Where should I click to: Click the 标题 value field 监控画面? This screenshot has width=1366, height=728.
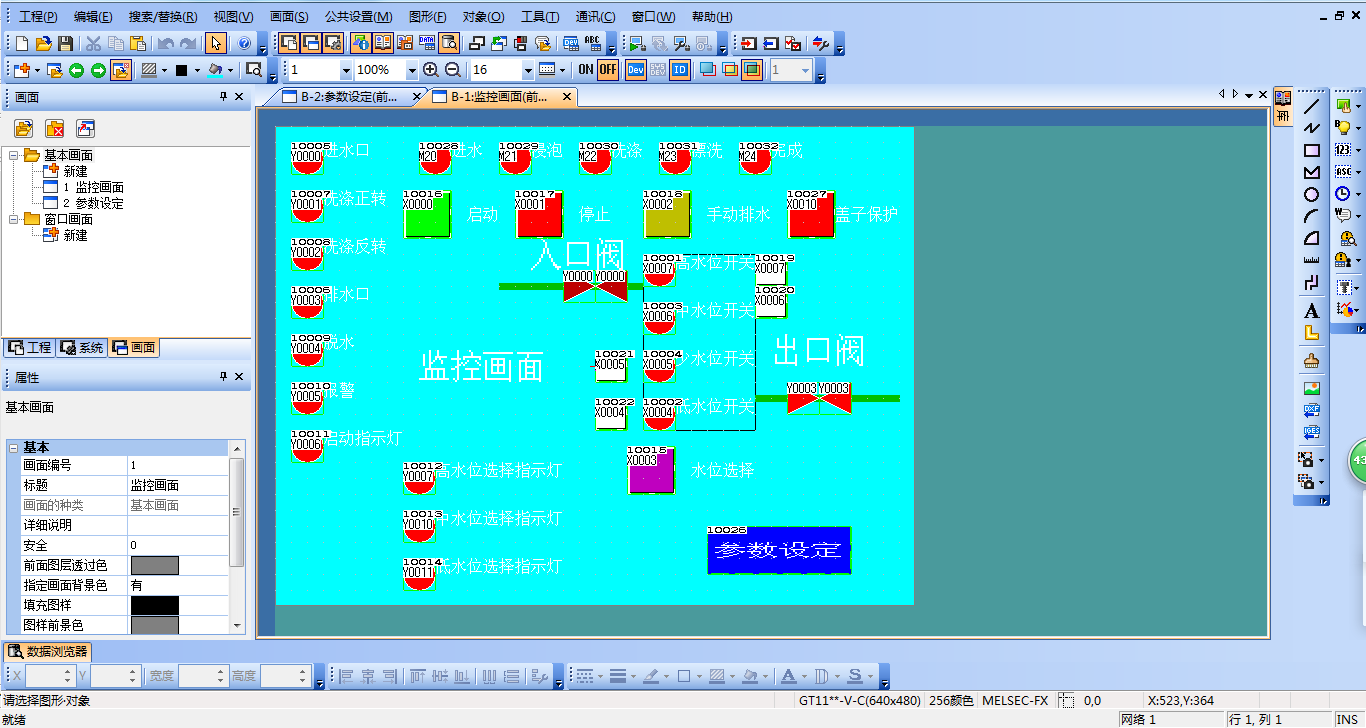[x=178, y=485]
